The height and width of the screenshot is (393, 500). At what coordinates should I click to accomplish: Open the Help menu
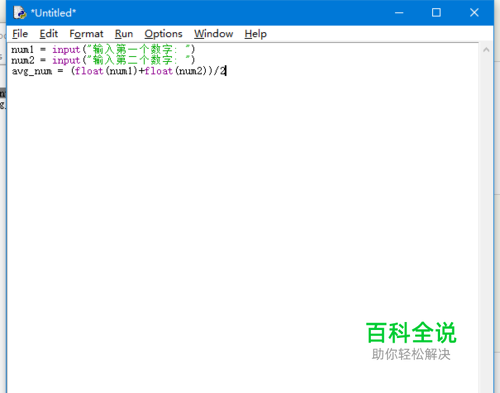tap(256, 34)
